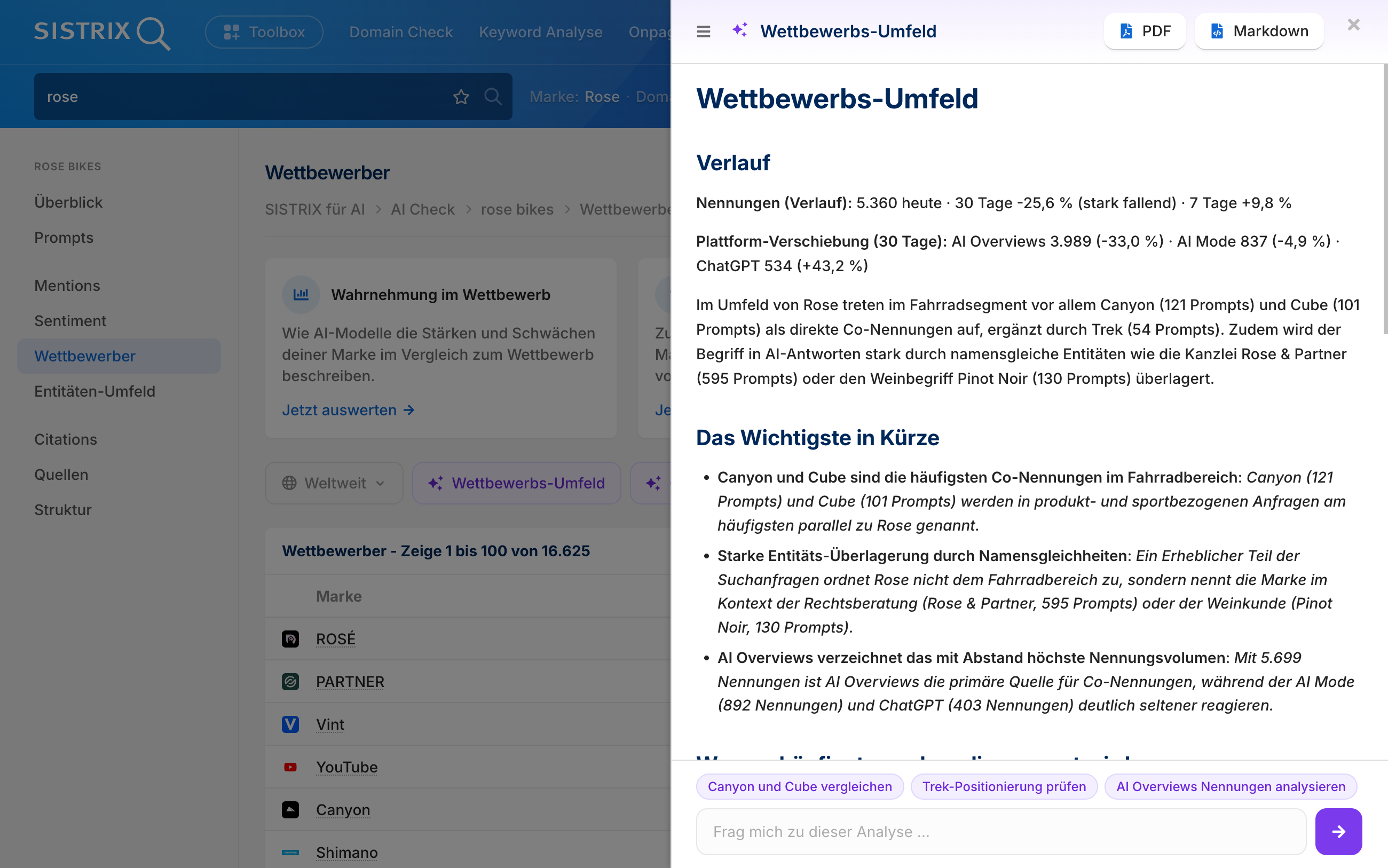
Task: Click Trek-Positionierung prüfen suggestion
Action: (x=1004, y=786)
